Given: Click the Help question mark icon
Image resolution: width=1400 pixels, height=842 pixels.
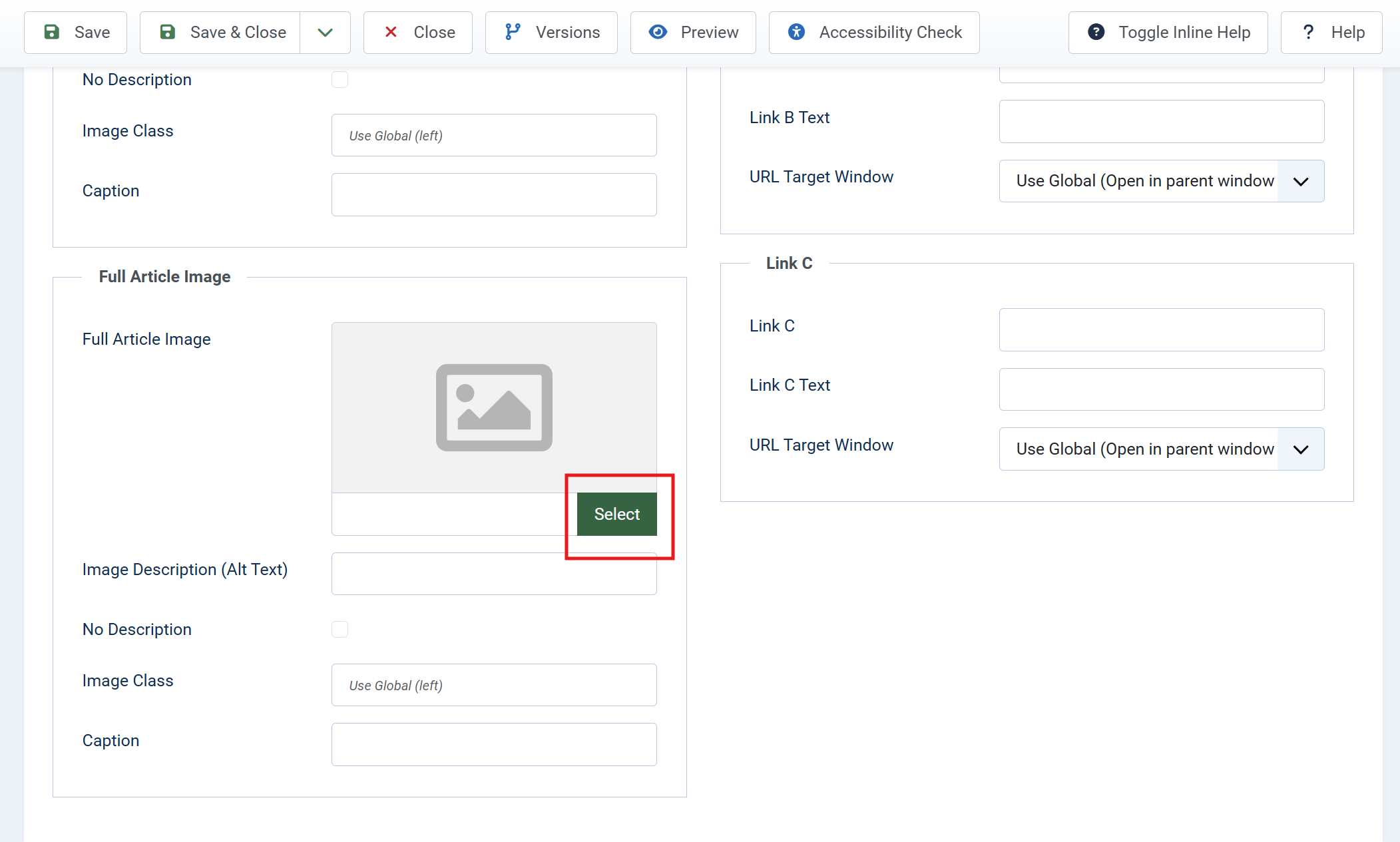Looking at the screenshot, I should point(1308,32).
